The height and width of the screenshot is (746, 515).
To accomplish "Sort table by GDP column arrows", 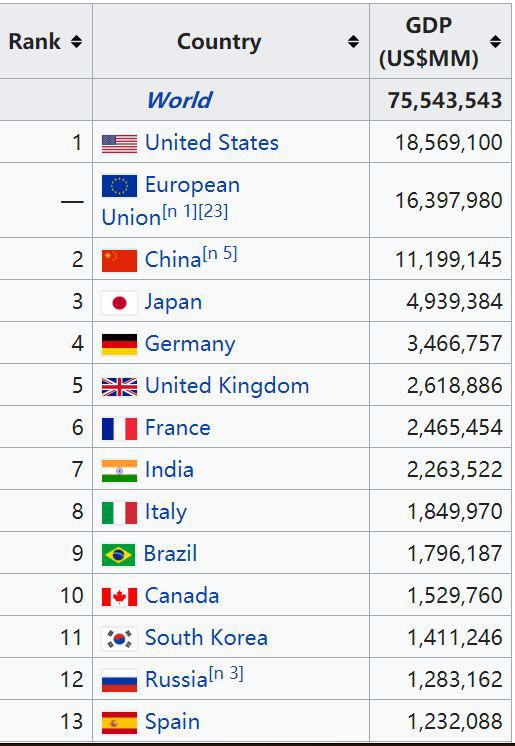I will 495,42.
